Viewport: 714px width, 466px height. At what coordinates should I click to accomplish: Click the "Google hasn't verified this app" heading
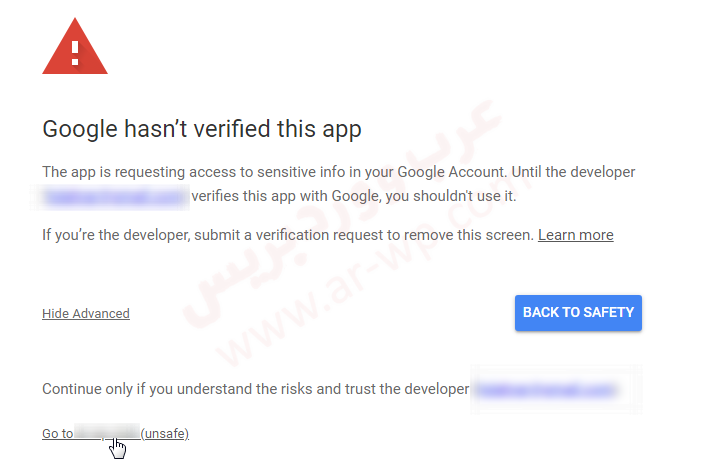[201, 129]
